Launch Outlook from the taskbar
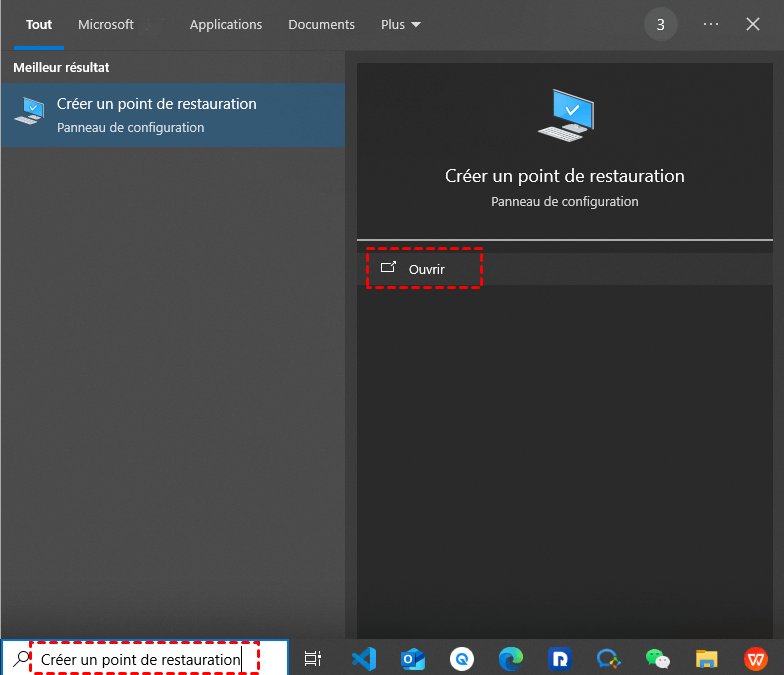 coord(412,658)
